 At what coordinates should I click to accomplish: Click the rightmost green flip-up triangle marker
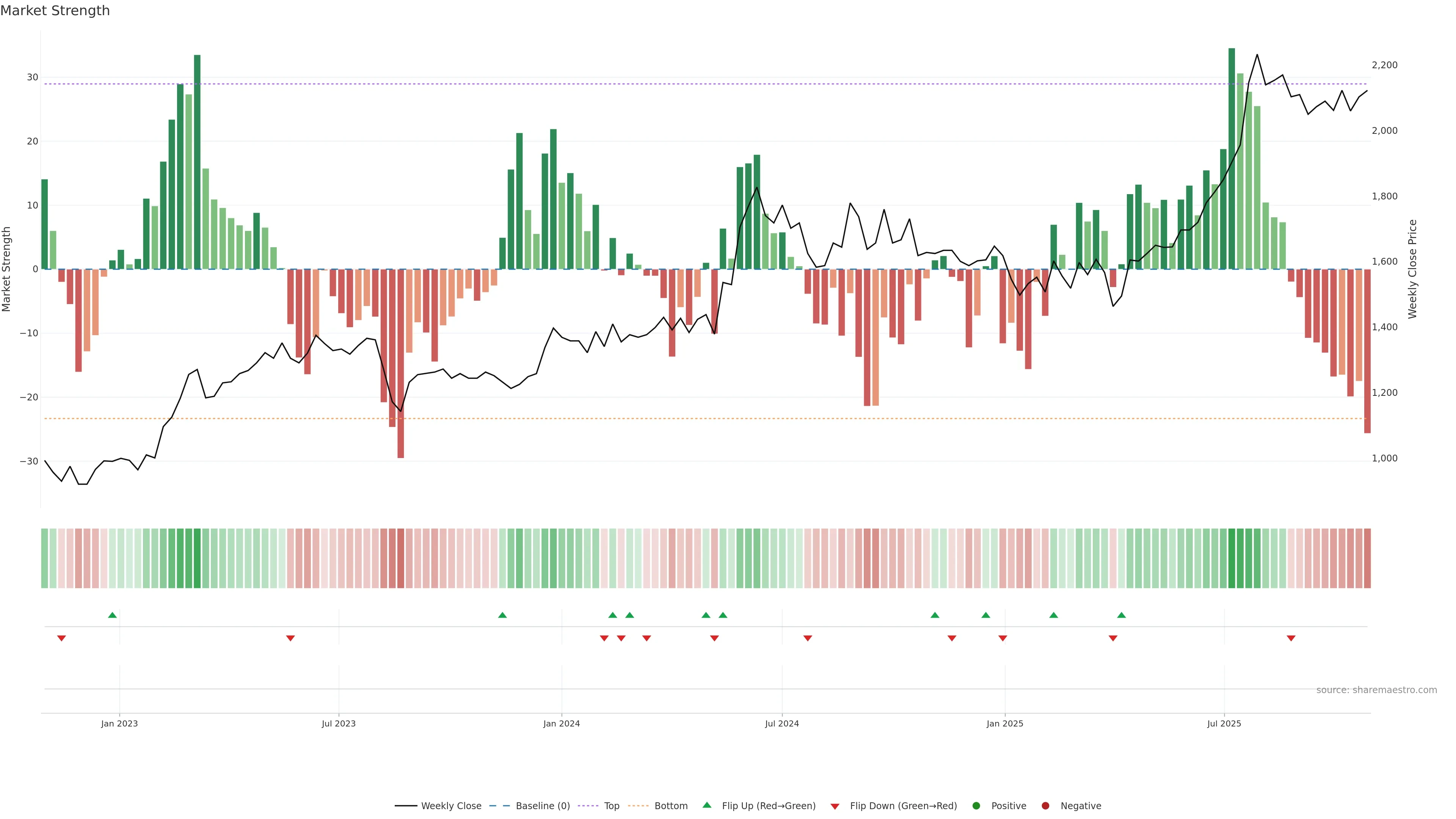point(1122,615)
